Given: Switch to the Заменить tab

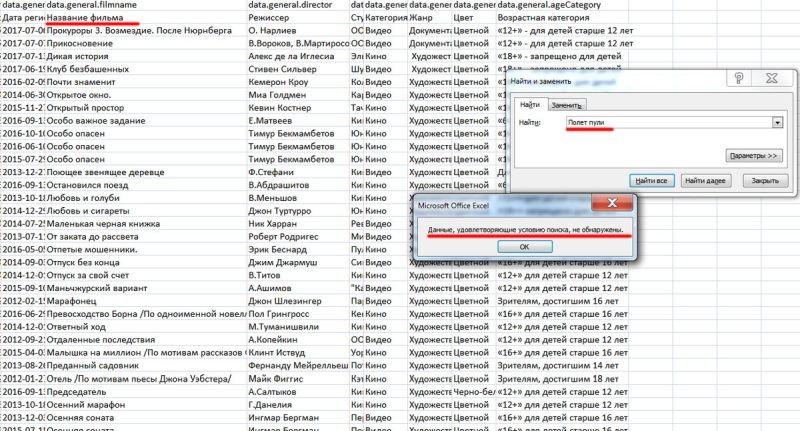Looking at the screenshot, I should coord(566,105).
